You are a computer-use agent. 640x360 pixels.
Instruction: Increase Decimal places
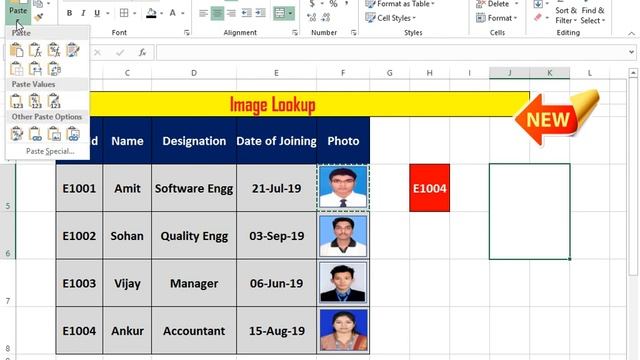[x=311, y=18]
